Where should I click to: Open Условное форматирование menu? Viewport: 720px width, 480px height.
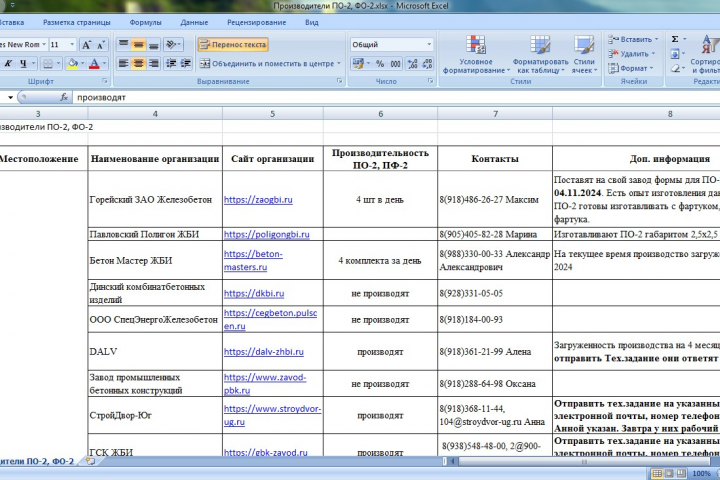pyautogui.click(x=476, y=54)
